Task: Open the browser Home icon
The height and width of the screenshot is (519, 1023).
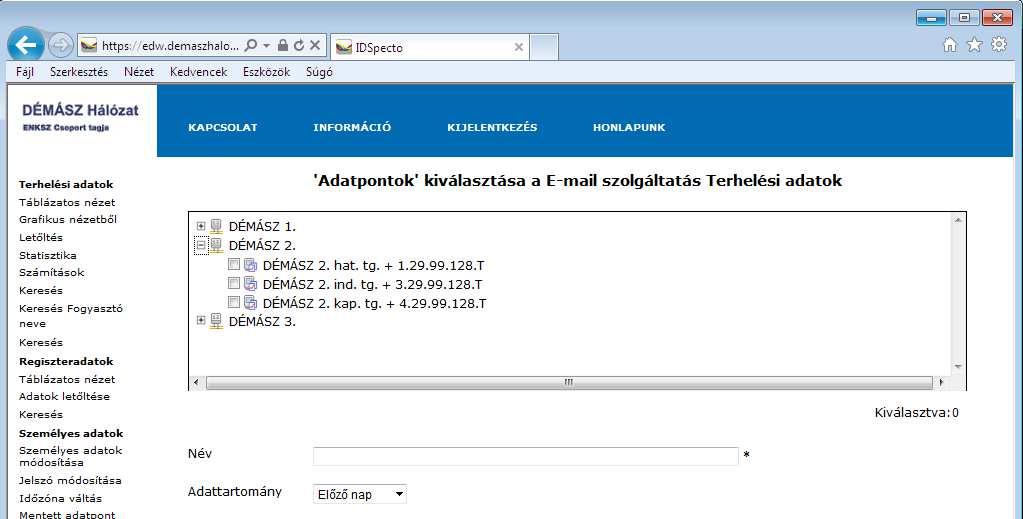Action: click(x=951, y=44)
